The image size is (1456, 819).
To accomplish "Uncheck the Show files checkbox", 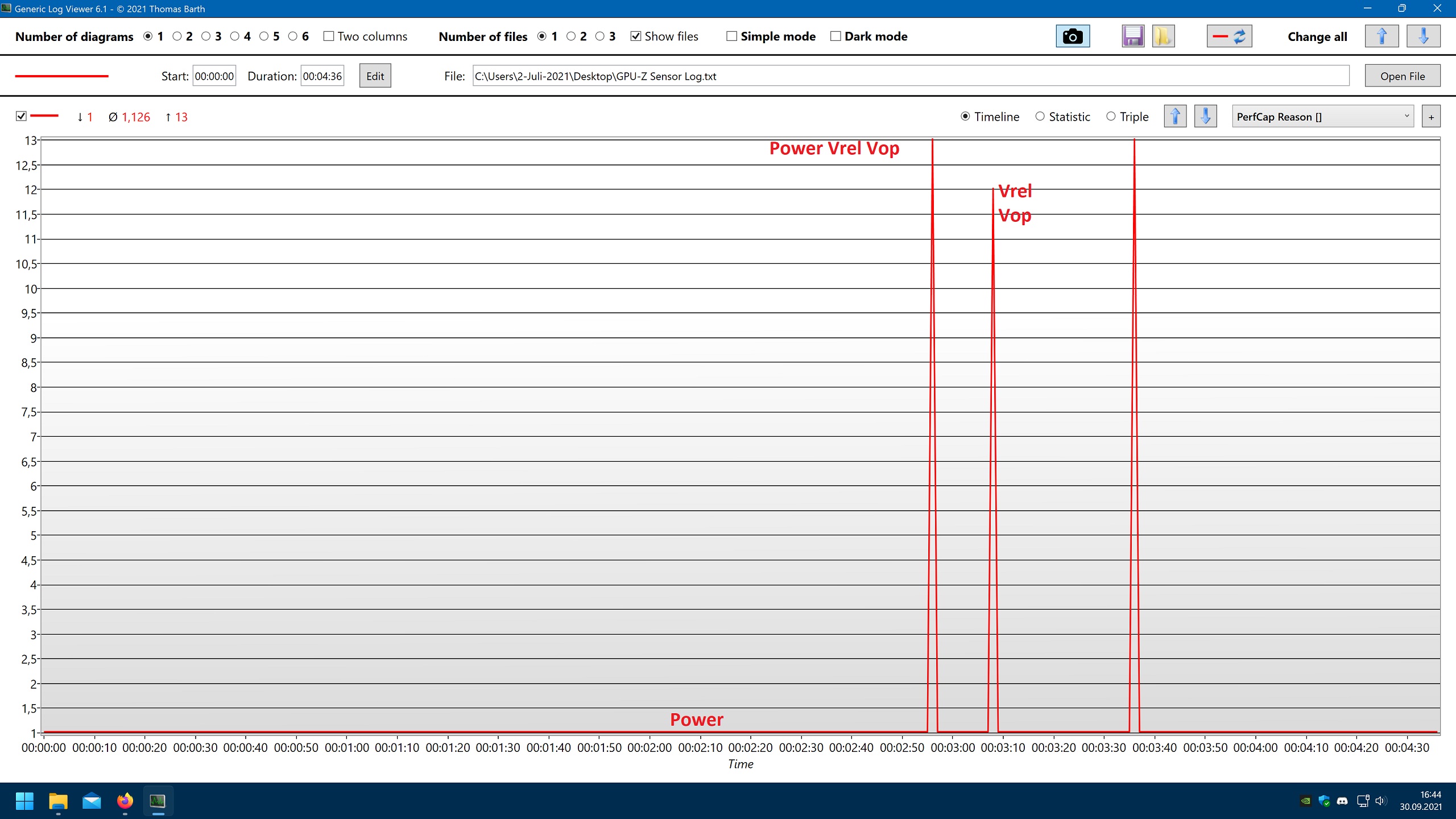I will [x=636, y=36].
